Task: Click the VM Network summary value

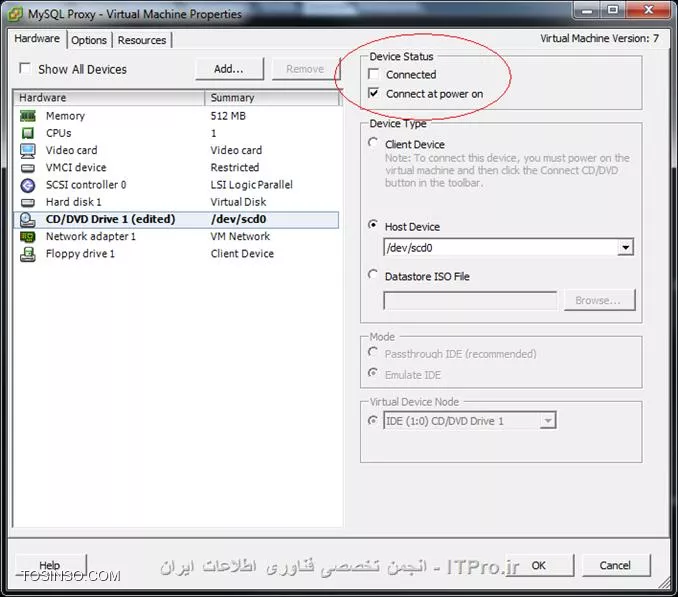Action: 240,236
